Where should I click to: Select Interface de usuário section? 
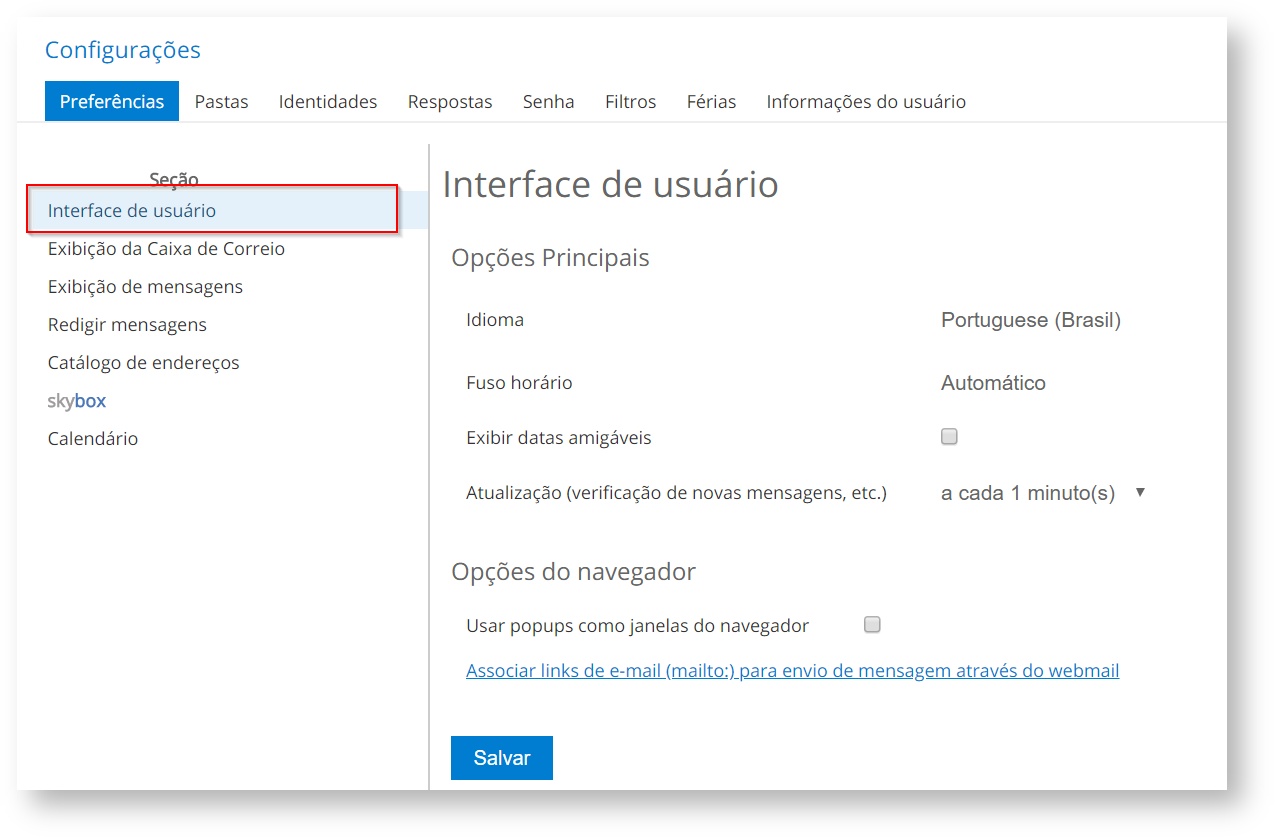132,211
